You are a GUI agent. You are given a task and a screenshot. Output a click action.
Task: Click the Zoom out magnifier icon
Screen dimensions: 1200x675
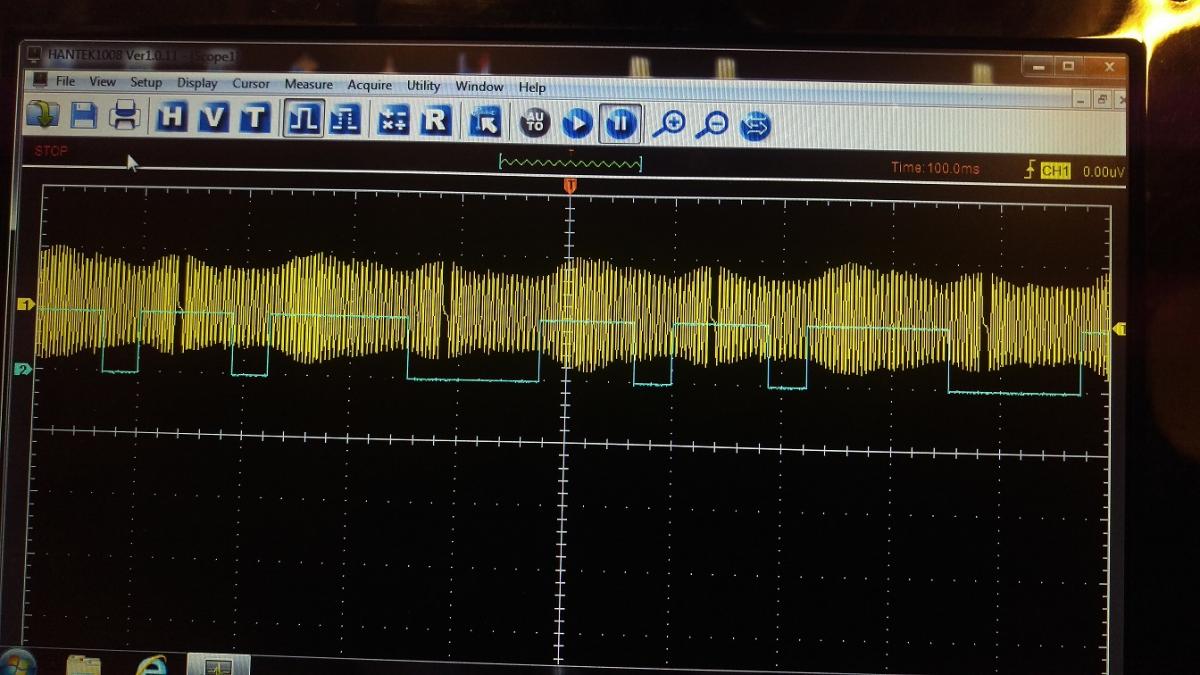[712, 125]
